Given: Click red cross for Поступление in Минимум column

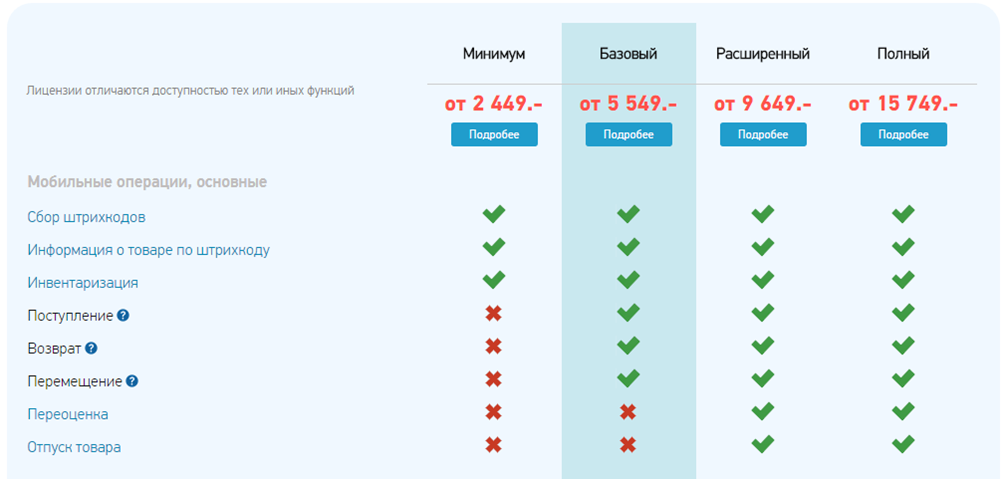Looking at the screenshot, I should coord(493,314).
